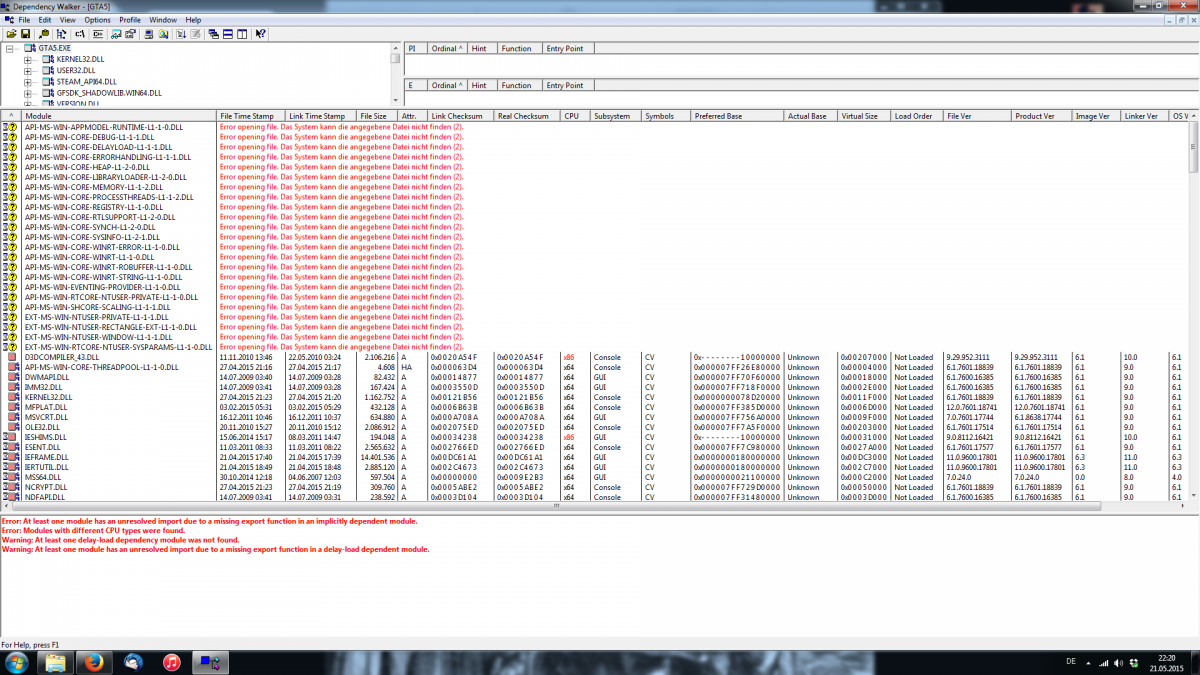Click the Open file toolbar icon
Viewport: 1200px width, 675px height.
point(11,34)
